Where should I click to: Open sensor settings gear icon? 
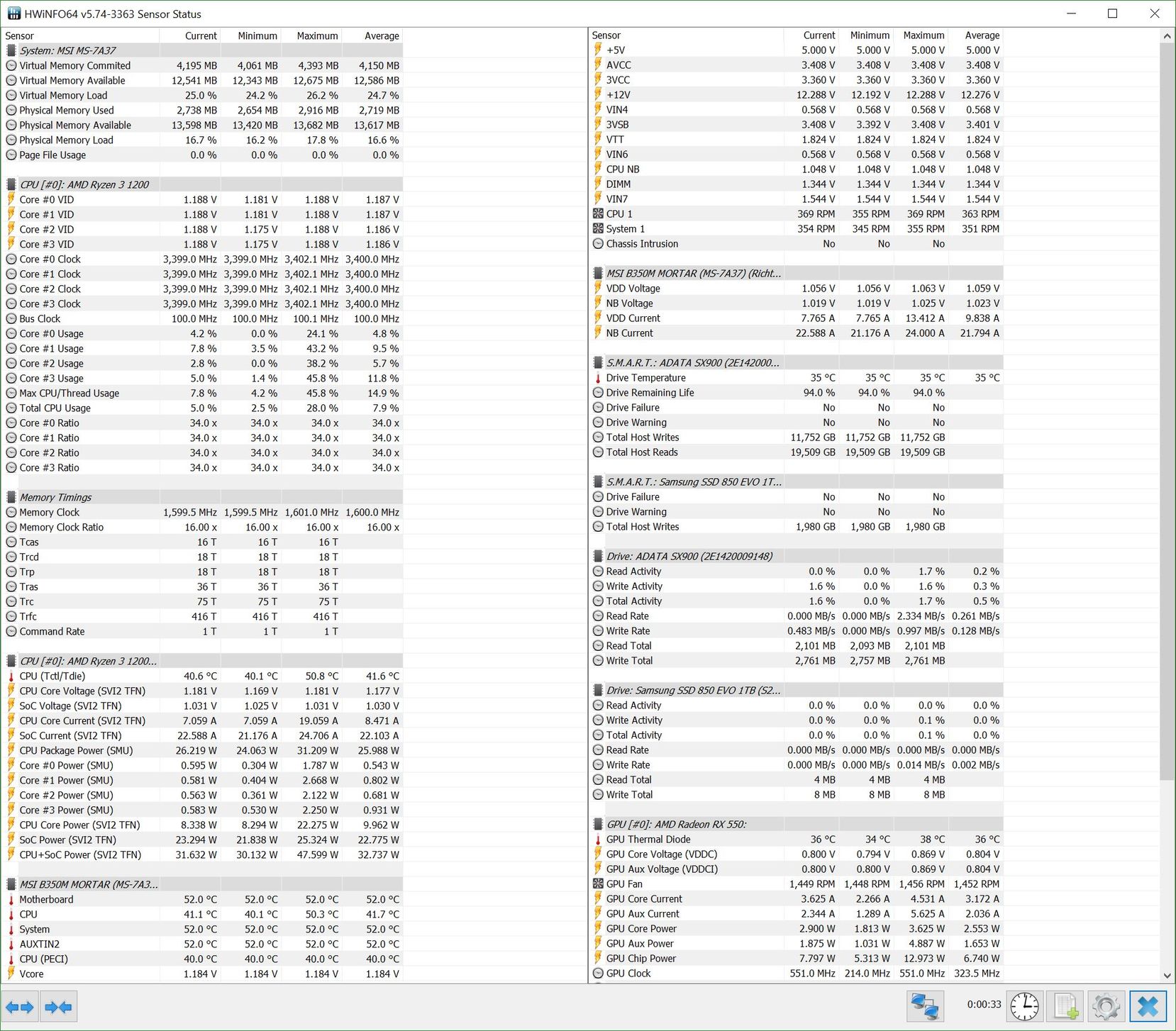1106,1007
